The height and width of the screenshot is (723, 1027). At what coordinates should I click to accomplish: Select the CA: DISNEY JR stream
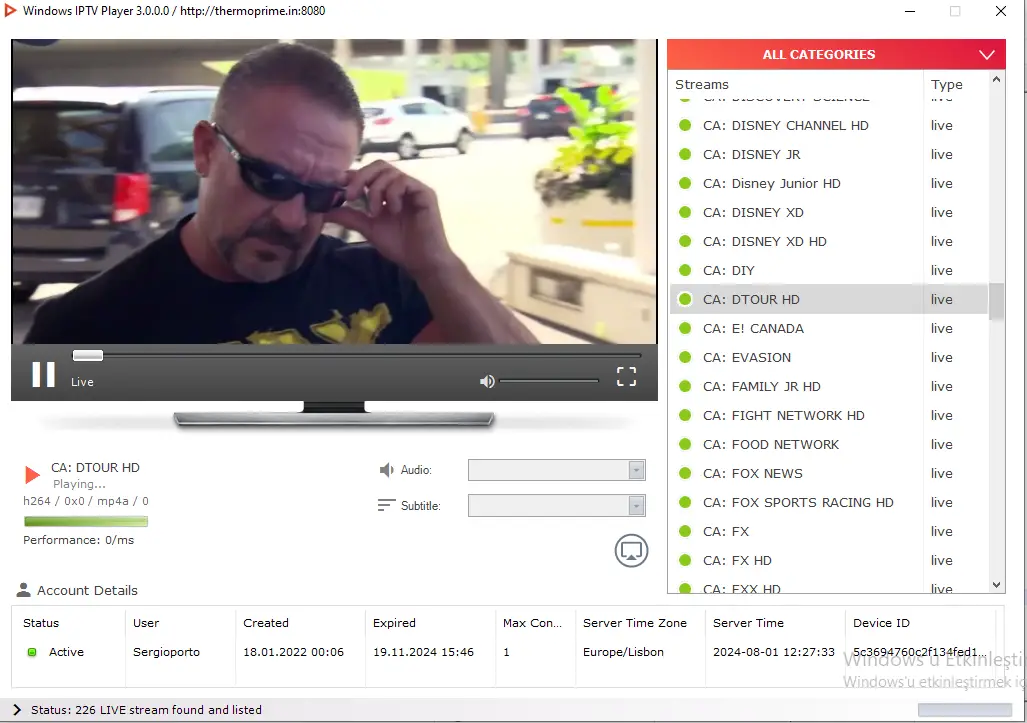click(829, 154)
